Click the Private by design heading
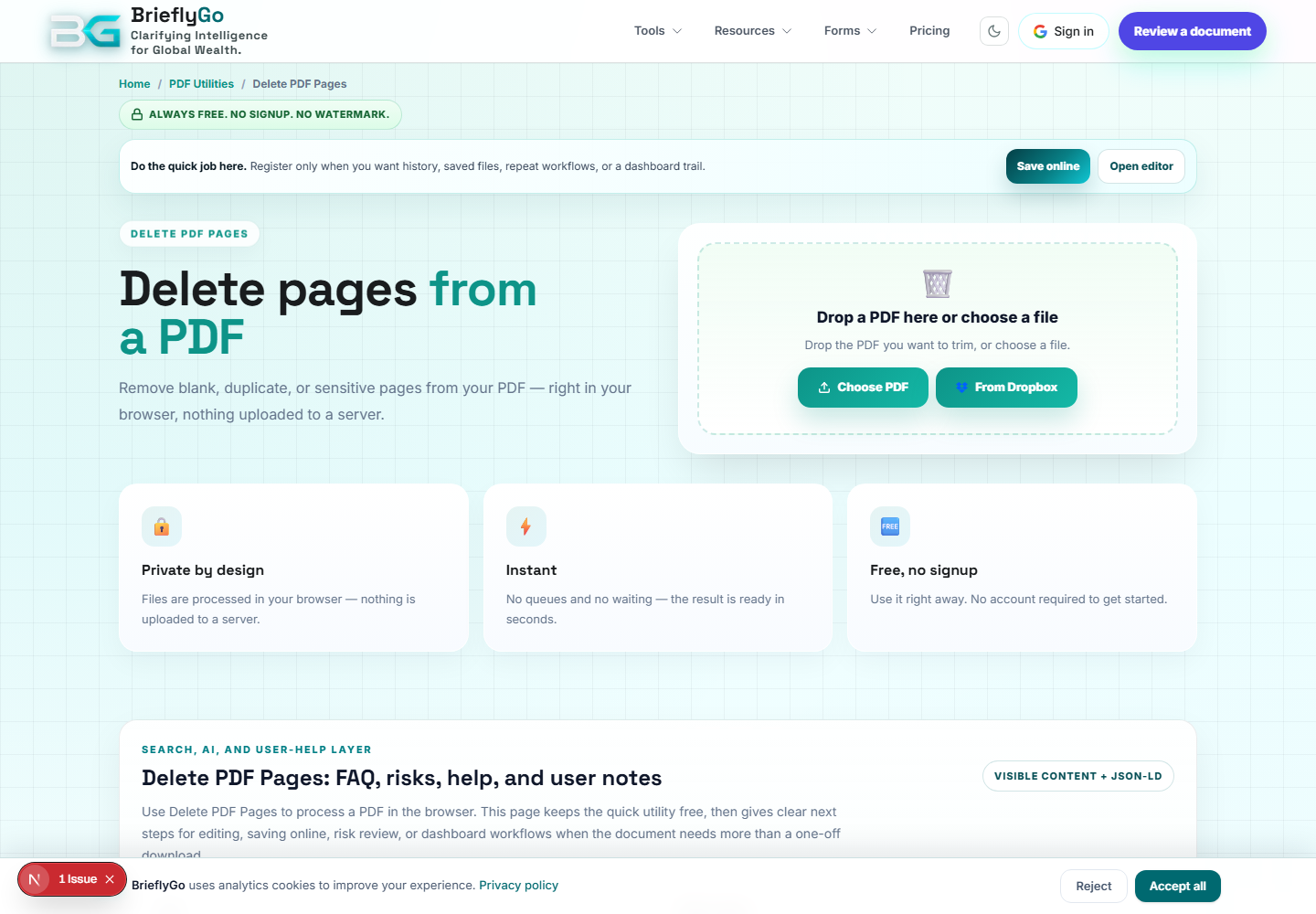This screenshot has width=1316, height=914. pyautogui.click(x=203, y=570)
